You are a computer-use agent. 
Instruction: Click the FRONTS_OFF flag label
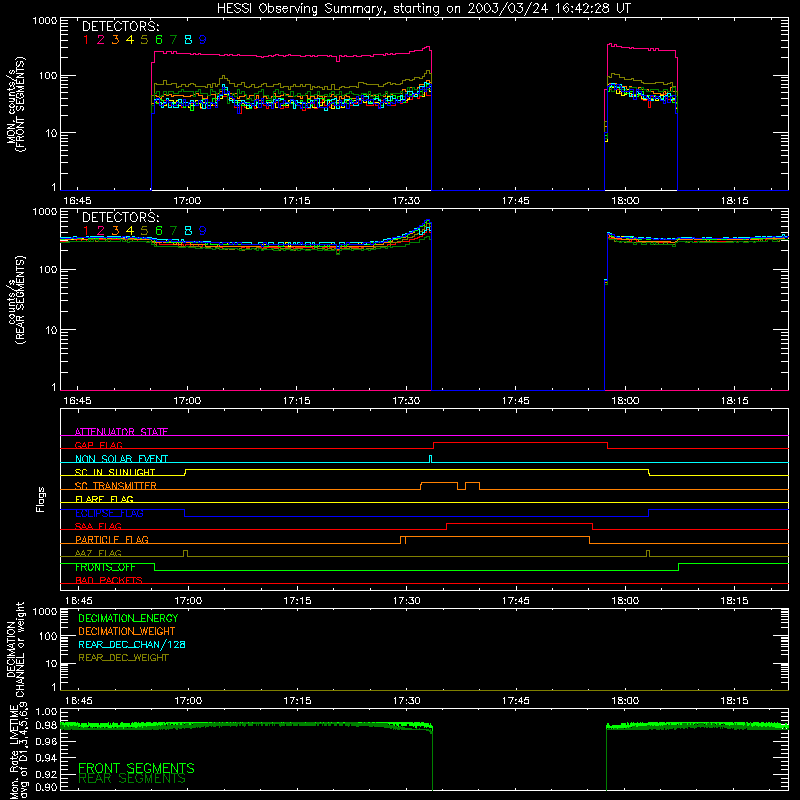pos(105,567)
